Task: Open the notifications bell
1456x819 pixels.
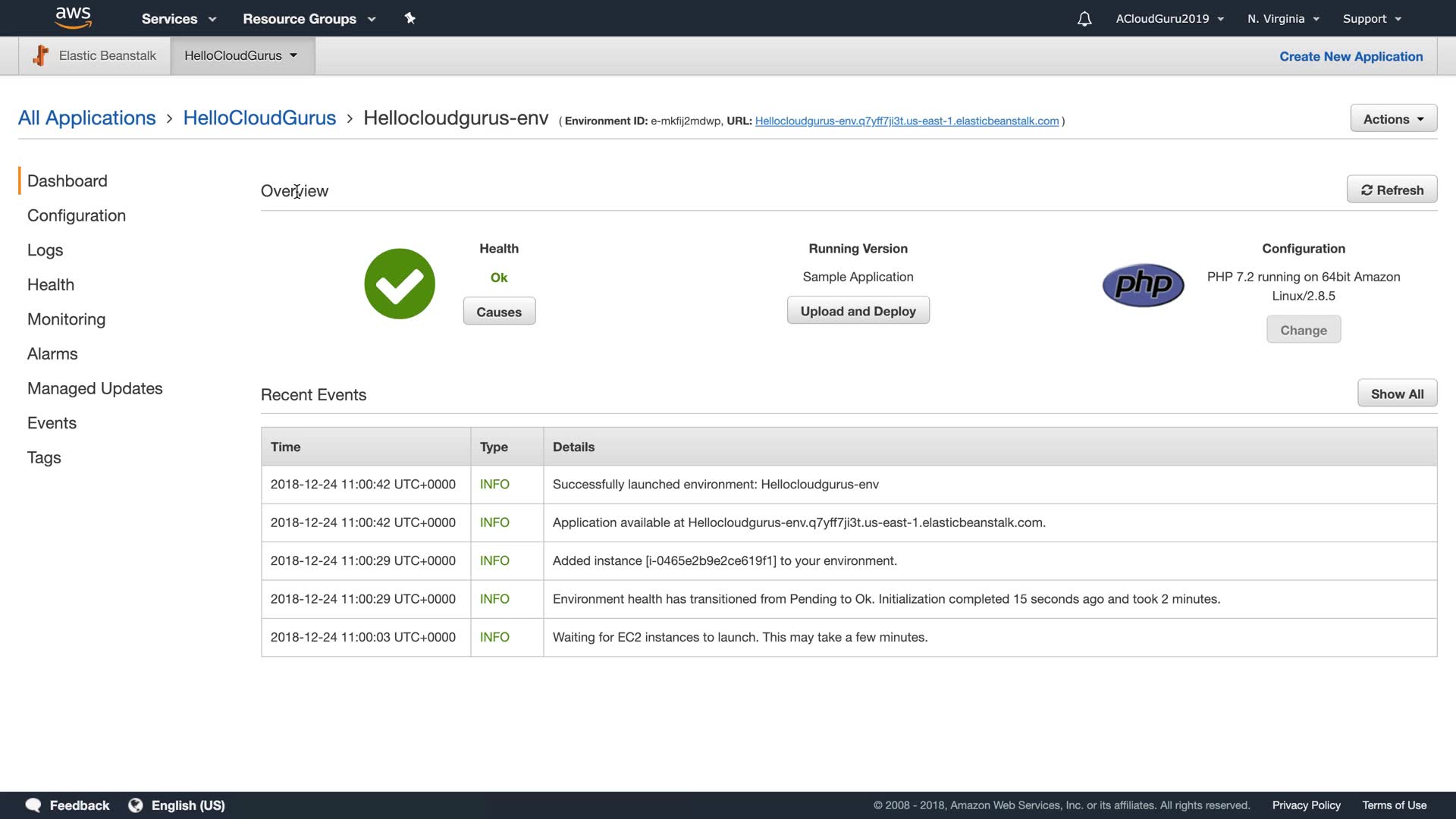Action: [1084, 19]
